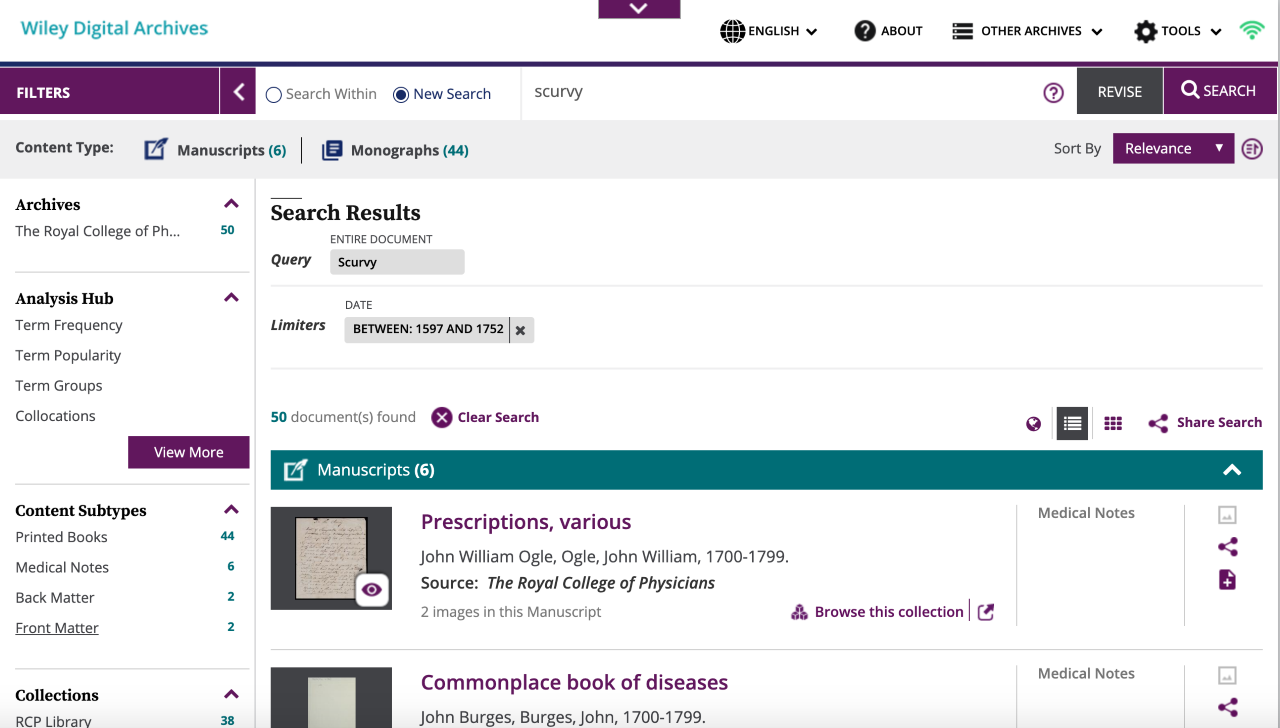This screenshot has height=728, width=1280.
Task: Select the New Search radio button
Action: point(401,95)
